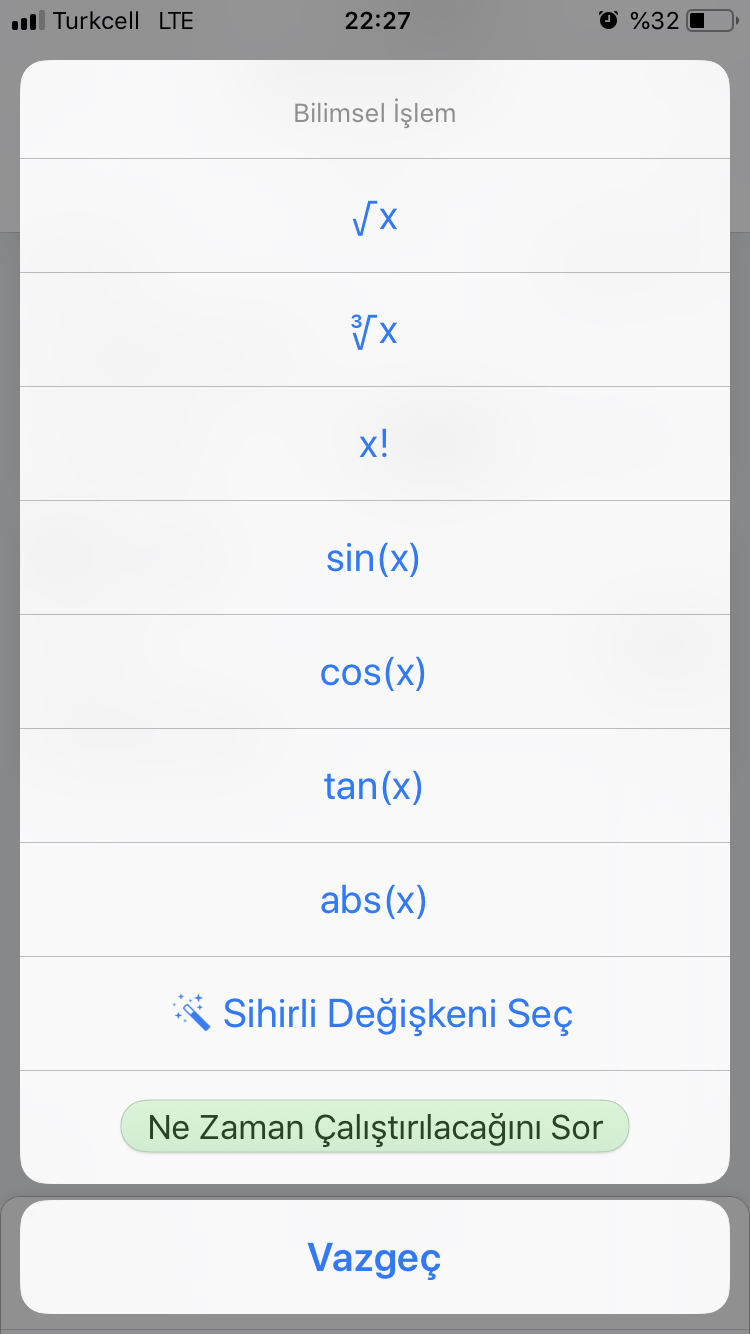
Task: Tap the 22:27 clock in status bar
Action: click(x=377, y=20)
